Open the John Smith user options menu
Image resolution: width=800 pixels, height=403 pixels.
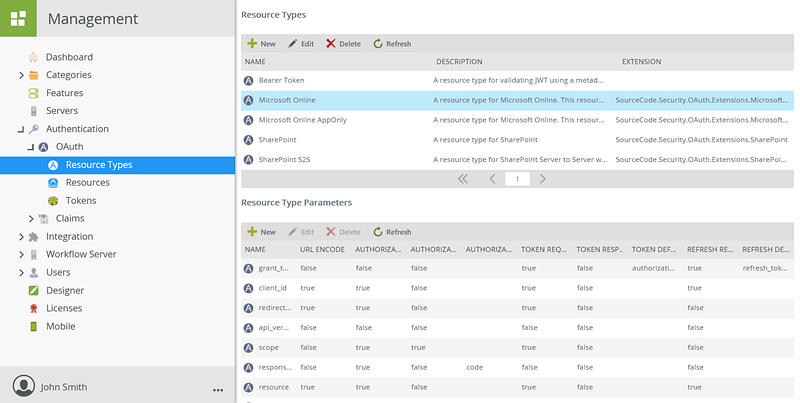(217, 388)
